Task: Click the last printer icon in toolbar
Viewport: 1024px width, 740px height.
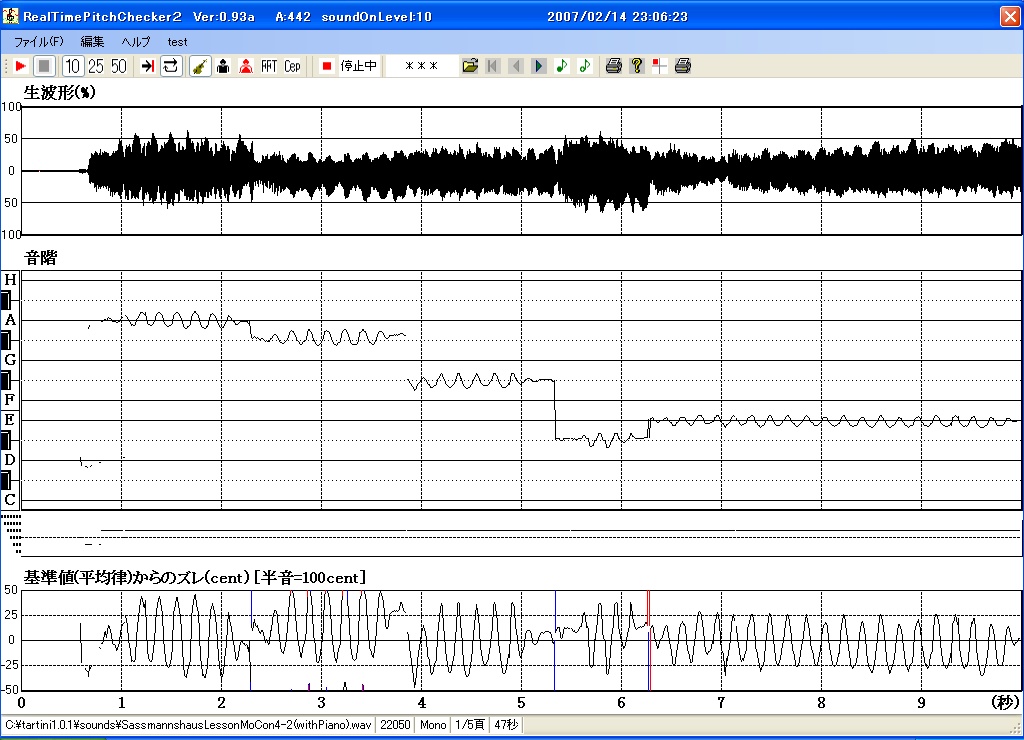Action: [x=682, y=66]
